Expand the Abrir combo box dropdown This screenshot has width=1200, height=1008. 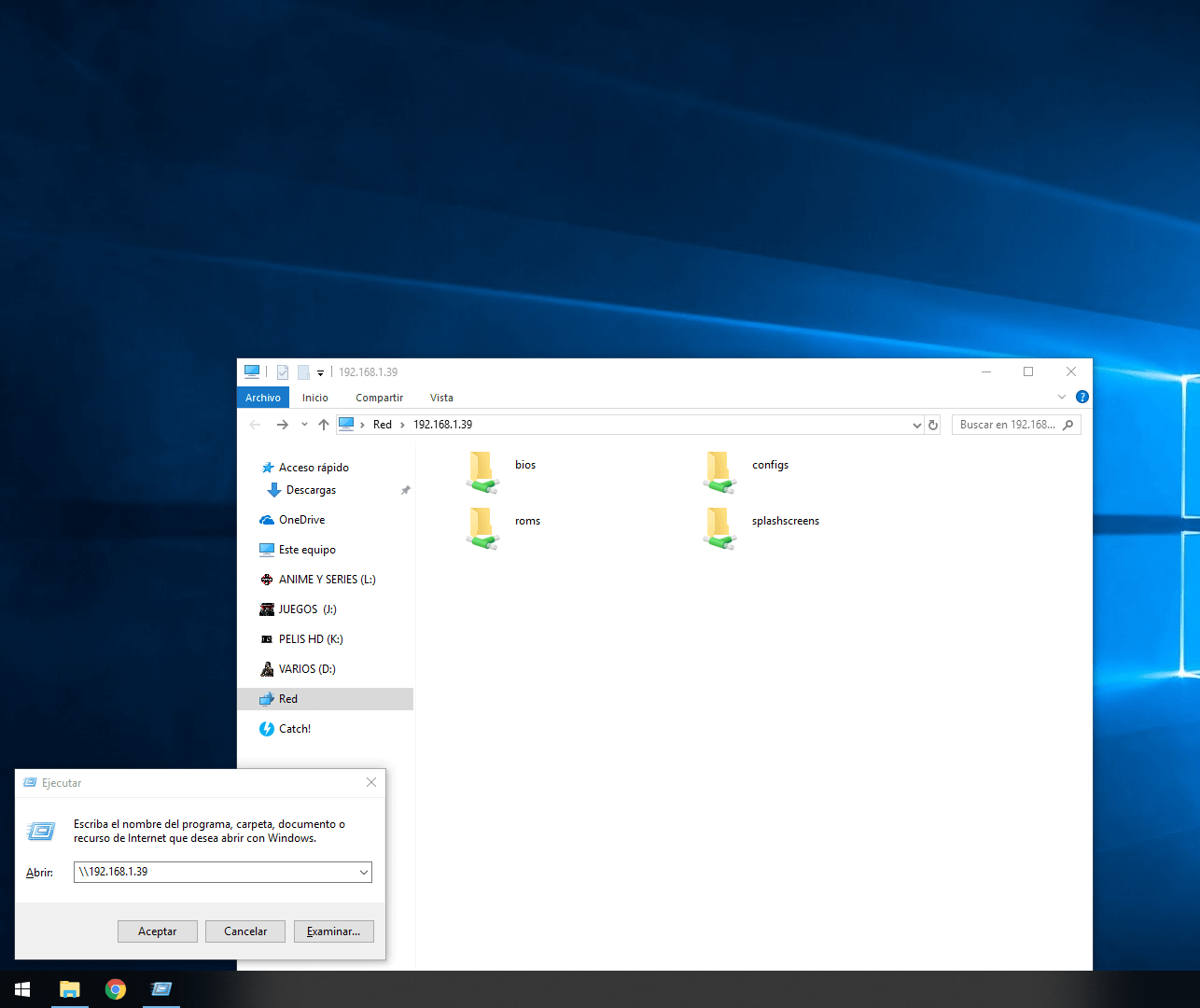click(x=363, y=873)
